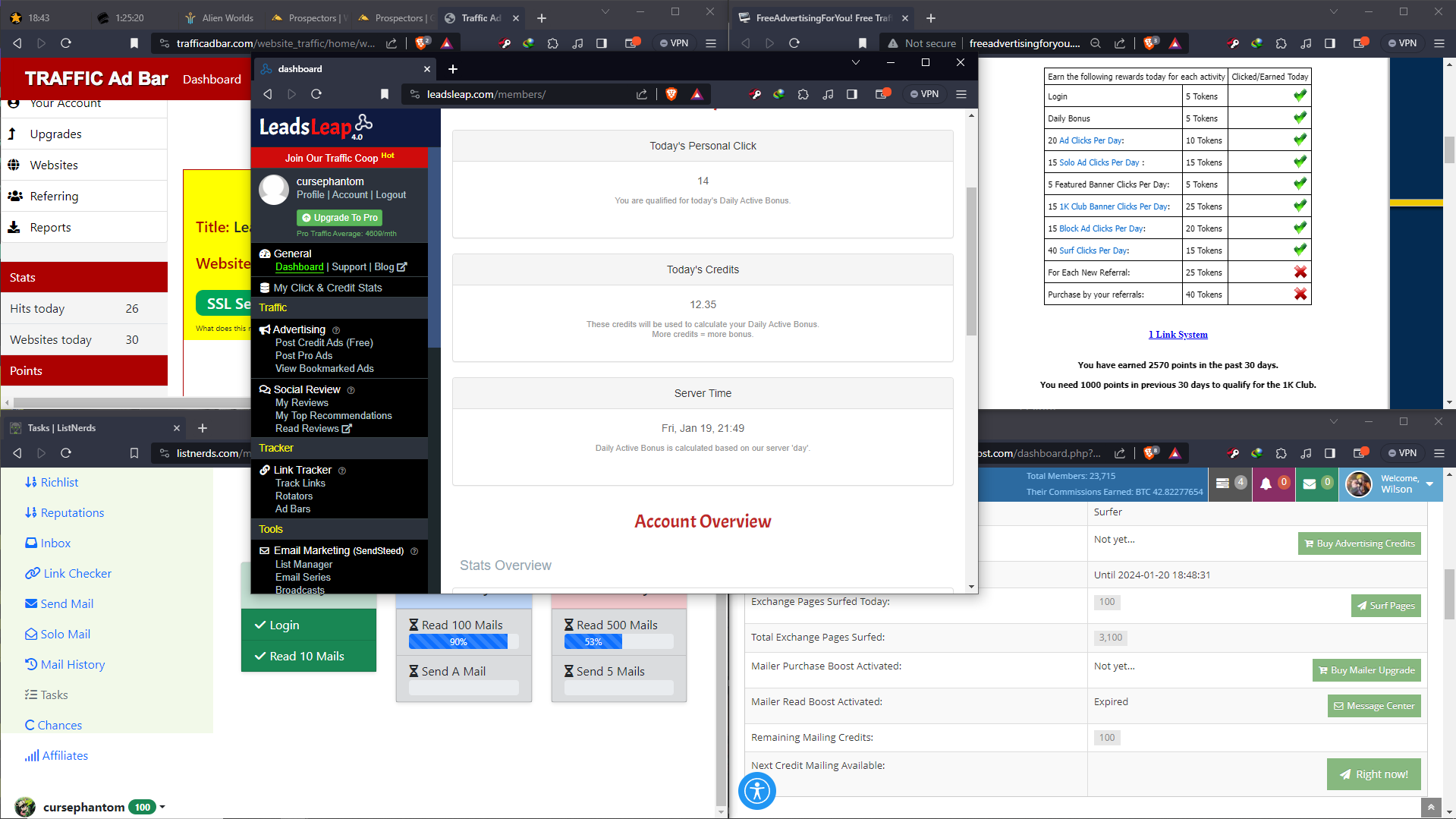Open Rotators under Link Tracker
1456x819 pixels.
click(x=294, y=496)
